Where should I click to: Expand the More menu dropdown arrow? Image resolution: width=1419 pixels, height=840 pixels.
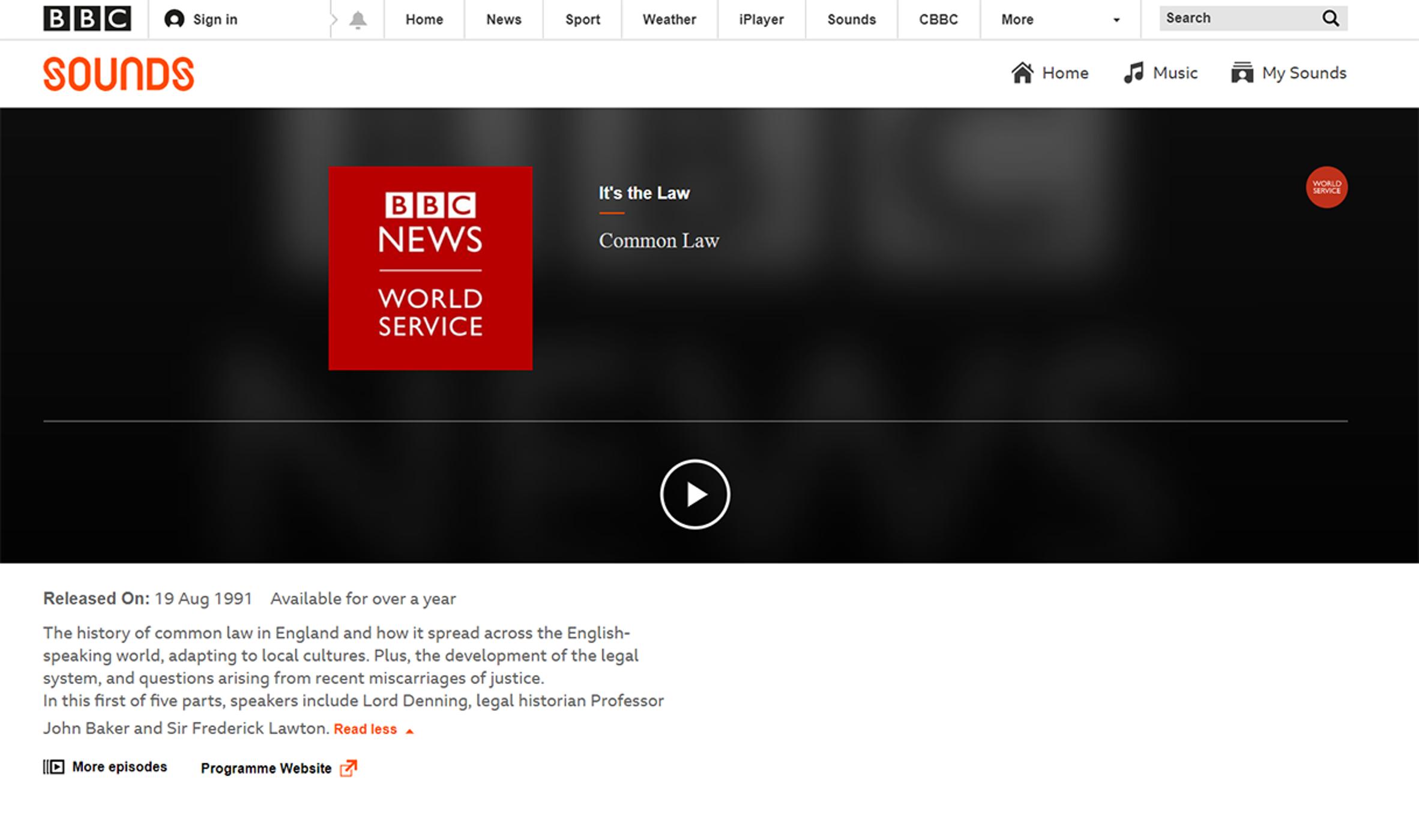[x=1116, y=20]
